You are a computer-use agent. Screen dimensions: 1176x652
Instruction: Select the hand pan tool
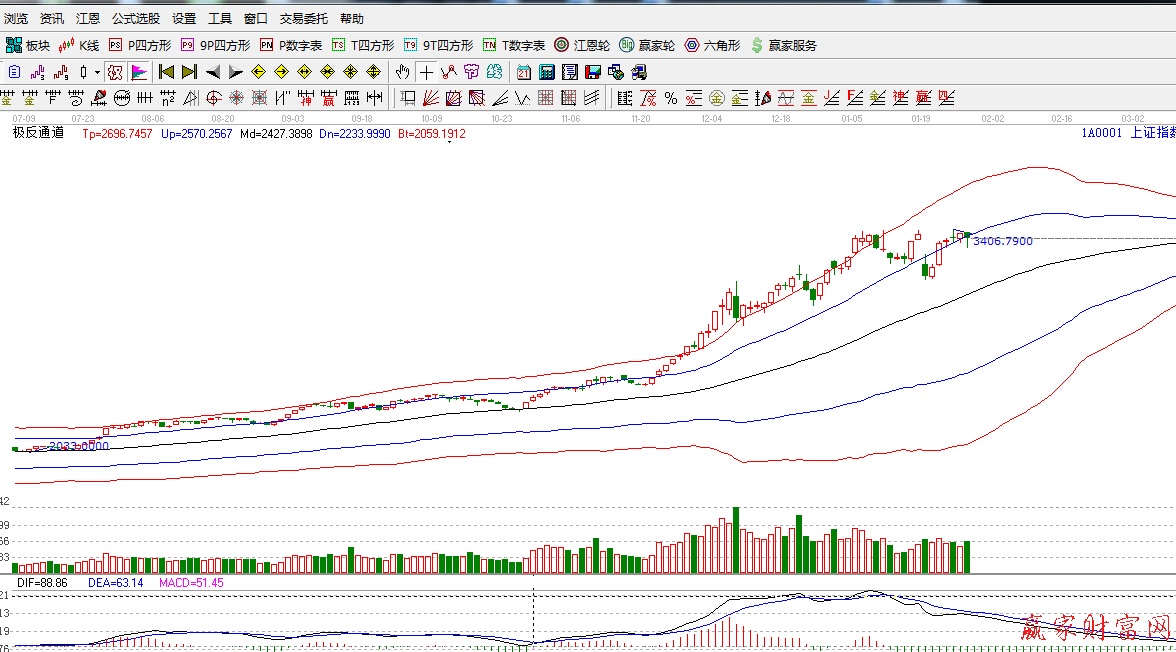tap(402, 72)
